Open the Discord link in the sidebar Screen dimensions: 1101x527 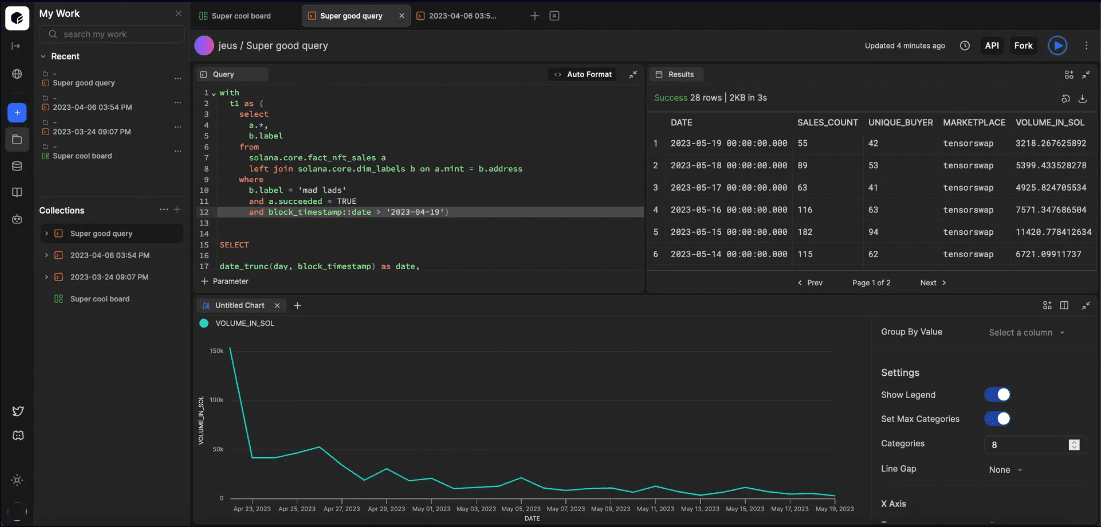click(x=17, y=435)
